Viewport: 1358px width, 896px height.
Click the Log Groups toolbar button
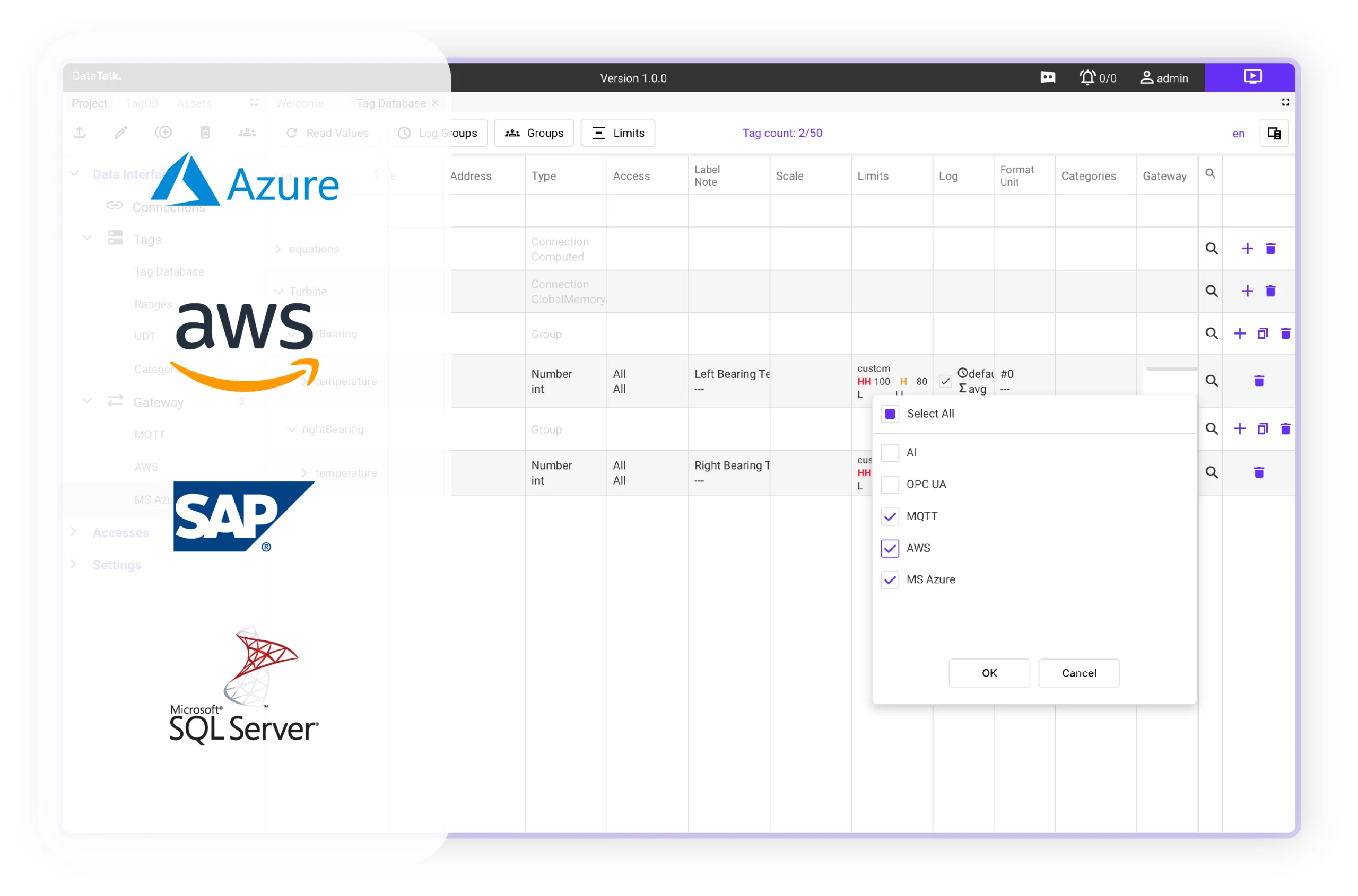(x=438, y=133)
